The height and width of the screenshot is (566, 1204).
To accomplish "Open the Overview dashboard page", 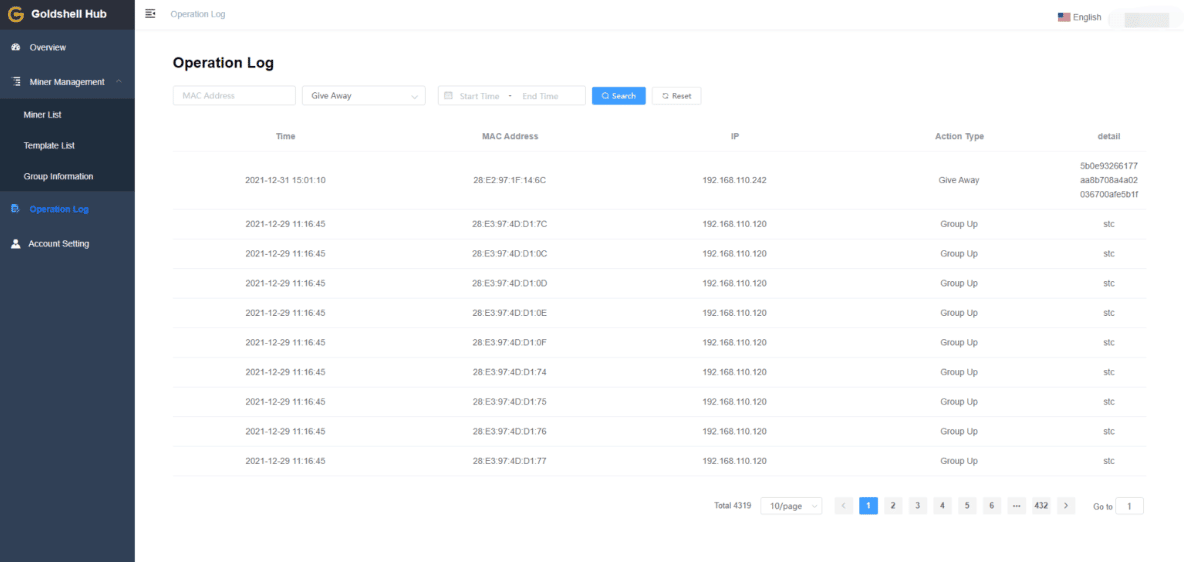I will 47,47.
